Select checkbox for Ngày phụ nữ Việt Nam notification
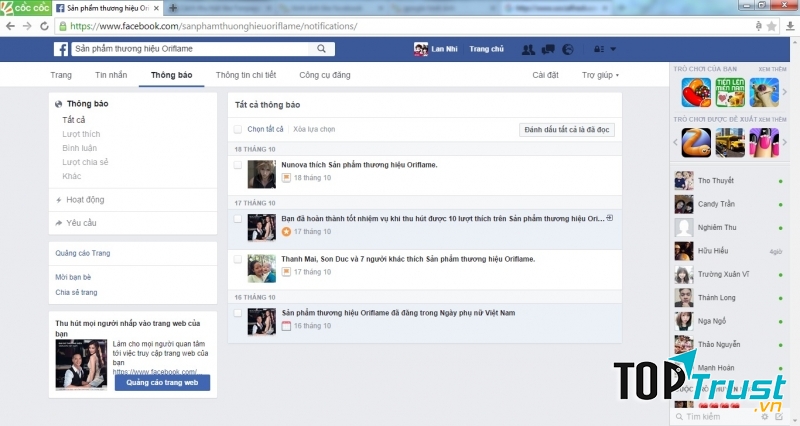Image resolution: width=800 pixels, height=426 pixels. pos(238,313)
